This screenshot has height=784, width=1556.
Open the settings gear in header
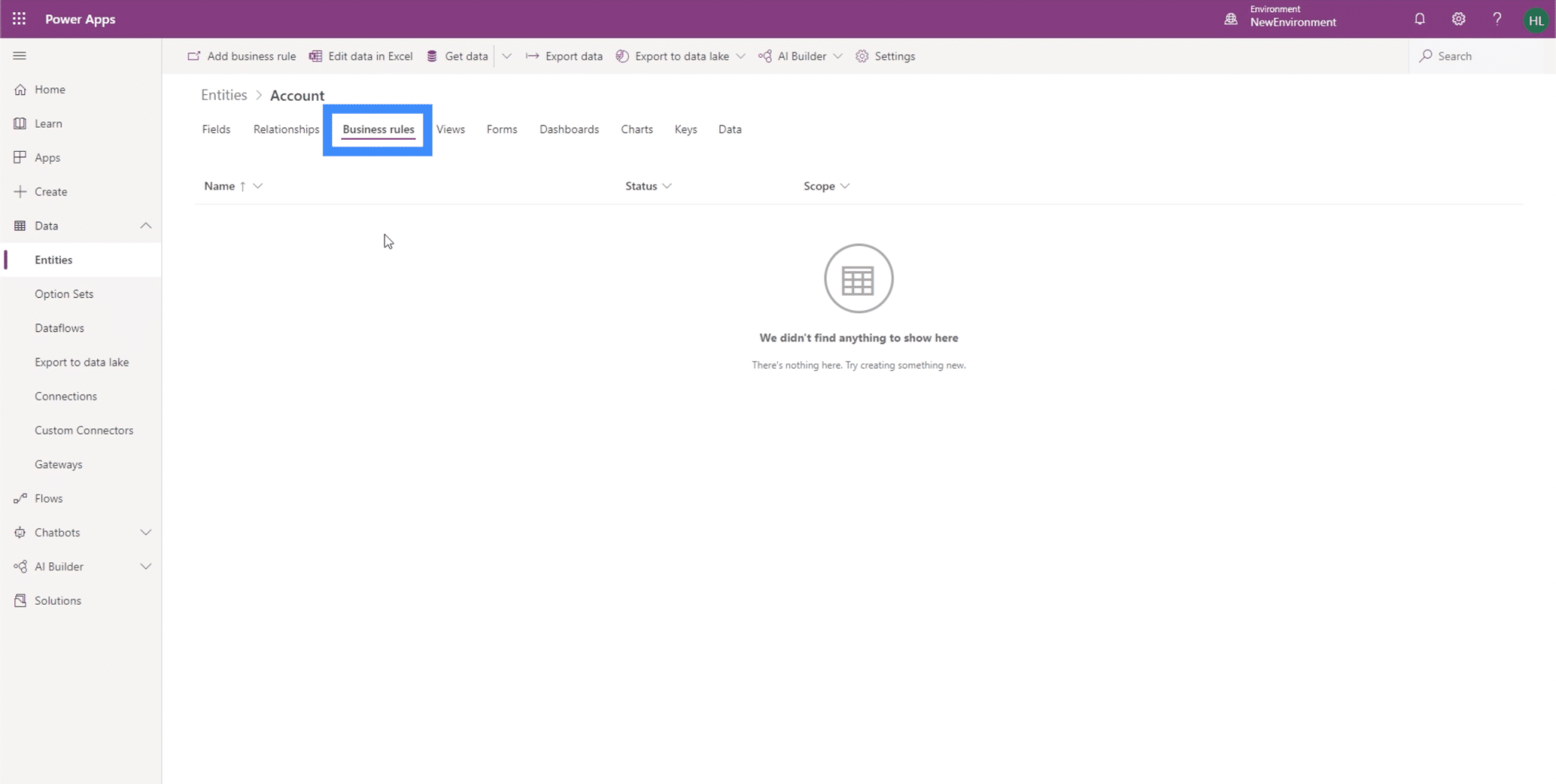pyautogui.click(x=1458, y=19)
